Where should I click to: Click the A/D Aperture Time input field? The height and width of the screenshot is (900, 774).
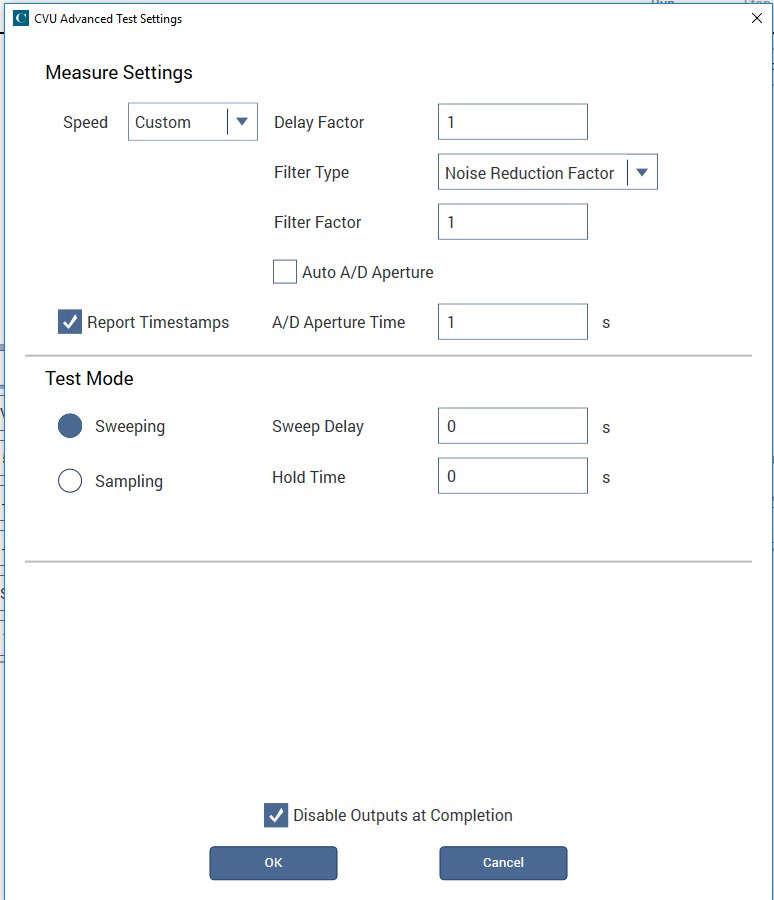point(512,322)
